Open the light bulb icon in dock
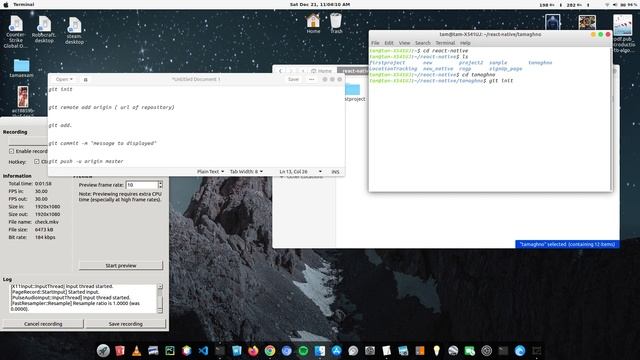This screenshot has height=360, width=640. [x=436, y=351]
